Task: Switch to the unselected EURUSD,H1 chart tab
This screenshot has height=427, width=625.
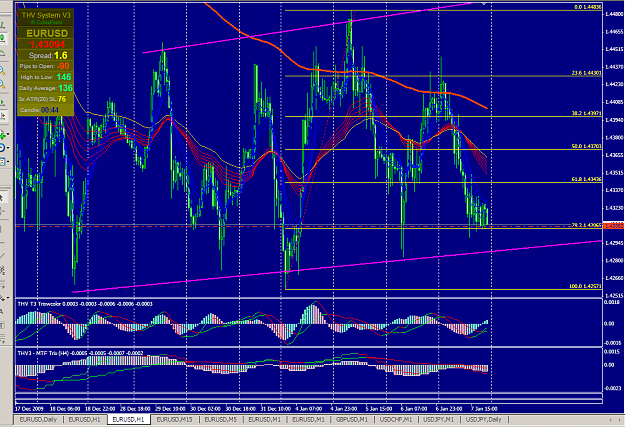Action: pyautogui.click(x=84, y=419)
